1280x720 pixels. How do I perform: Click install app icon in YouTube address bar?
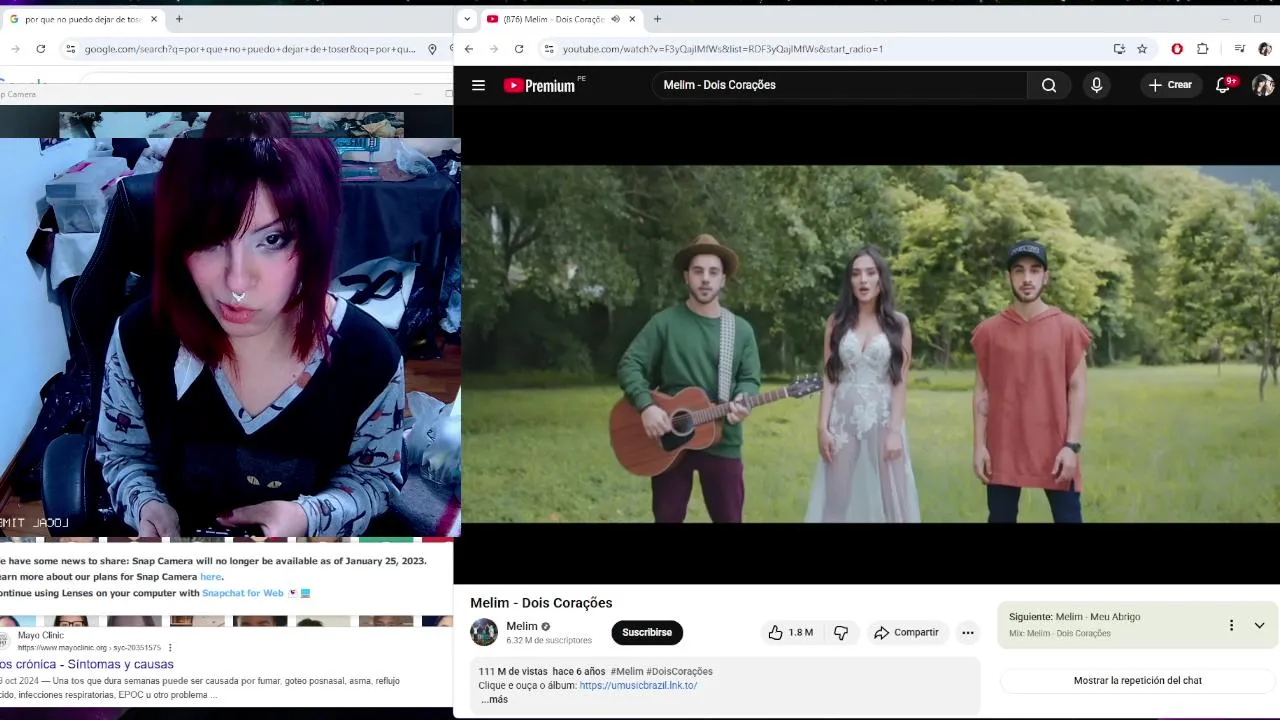click(x=1119, y=48)
